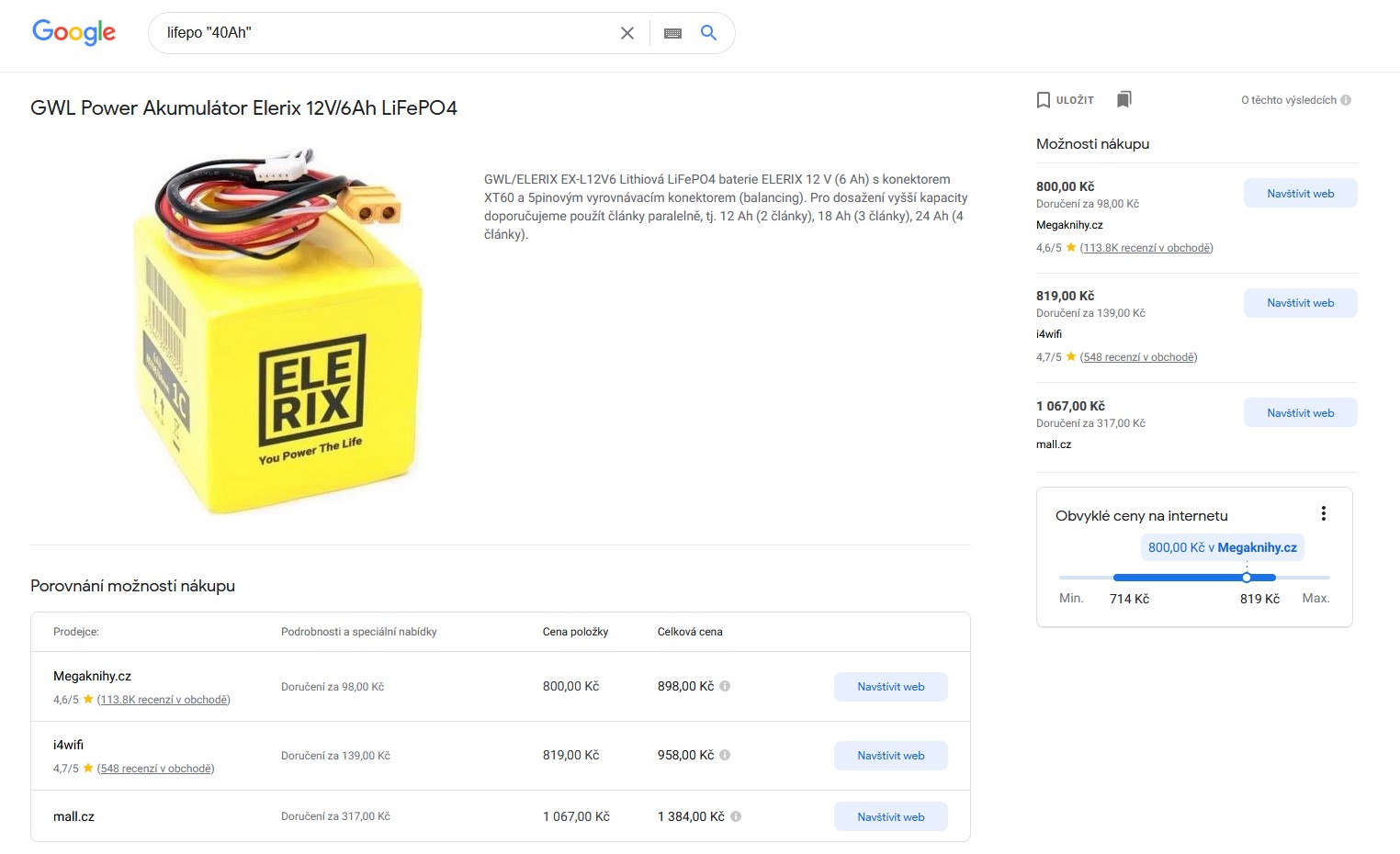Click the Možnosti nákupu heading
The height and width of the screenshot is (854, 1400).
(x=1092, y=144)
